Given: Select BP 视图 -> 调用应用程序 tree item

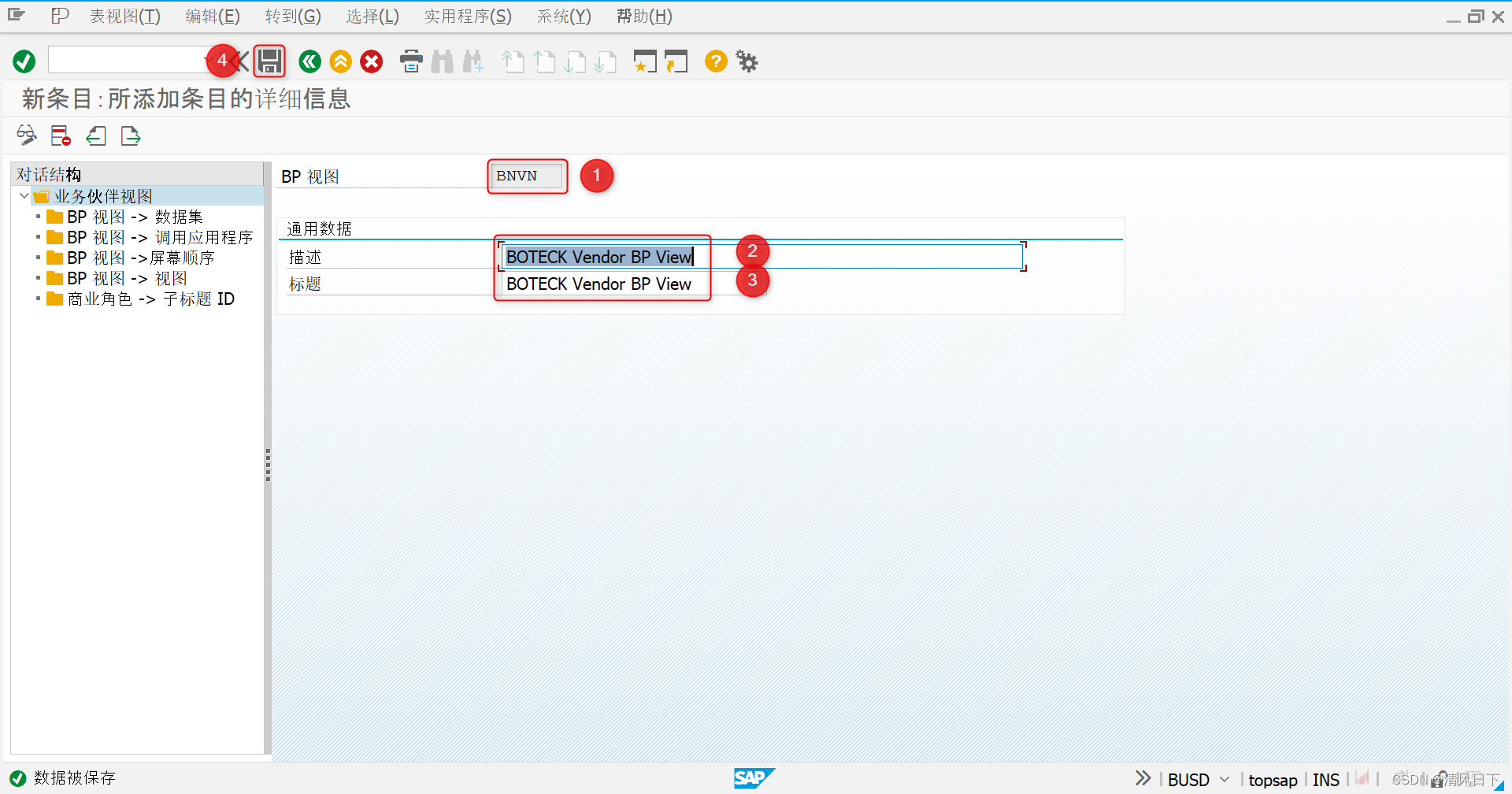Looking at the screenshot, I should (x=160, y=237).
